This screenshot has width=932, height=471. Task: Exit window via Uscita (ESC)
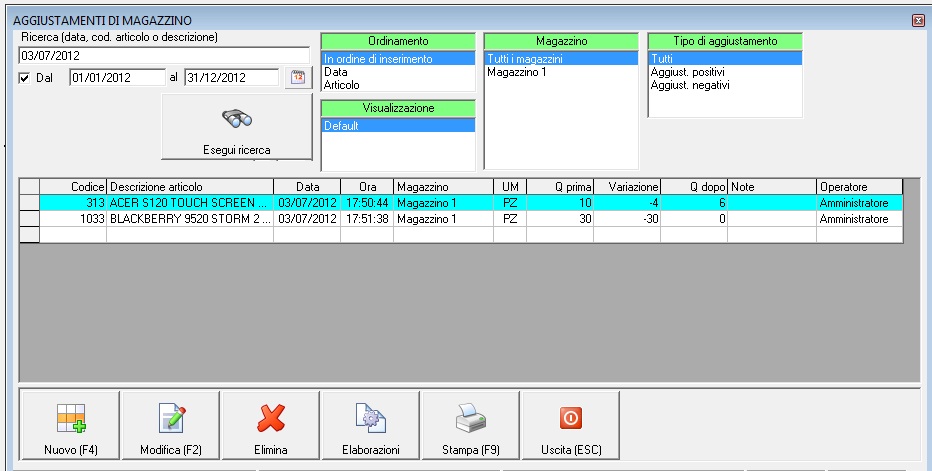[571, 426]
